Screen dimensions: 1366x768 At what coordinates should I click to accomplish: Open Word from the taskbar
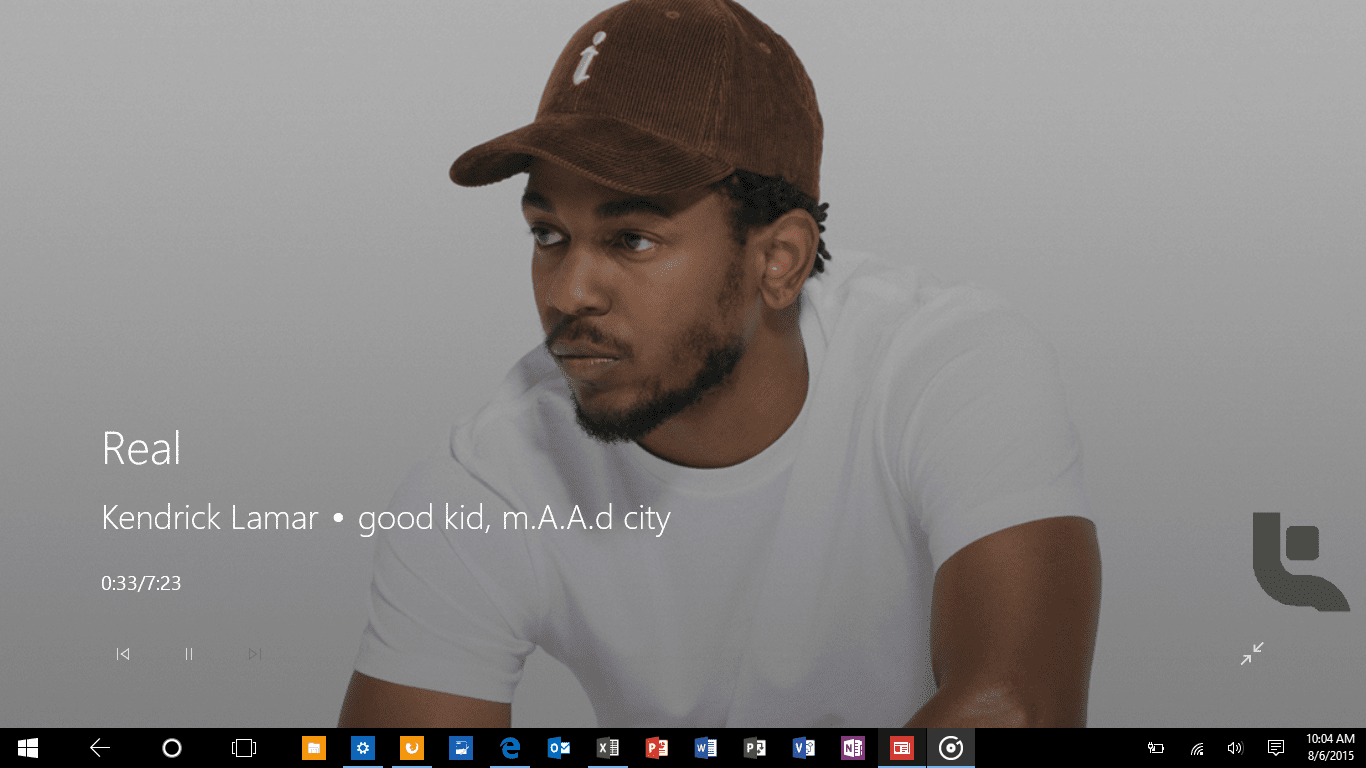pos(706,748)
